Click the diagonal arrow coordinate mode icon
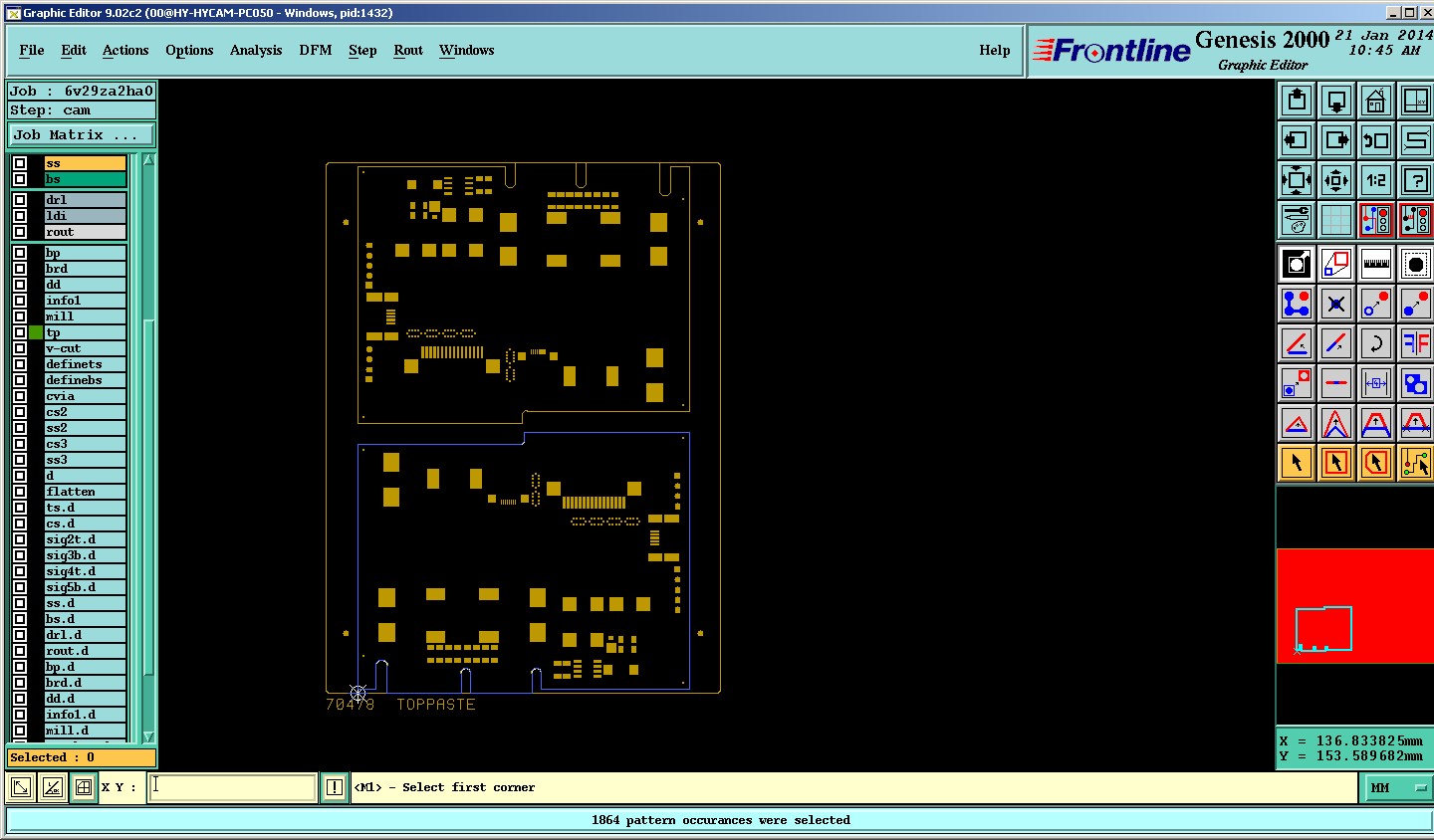 point(20,788)
